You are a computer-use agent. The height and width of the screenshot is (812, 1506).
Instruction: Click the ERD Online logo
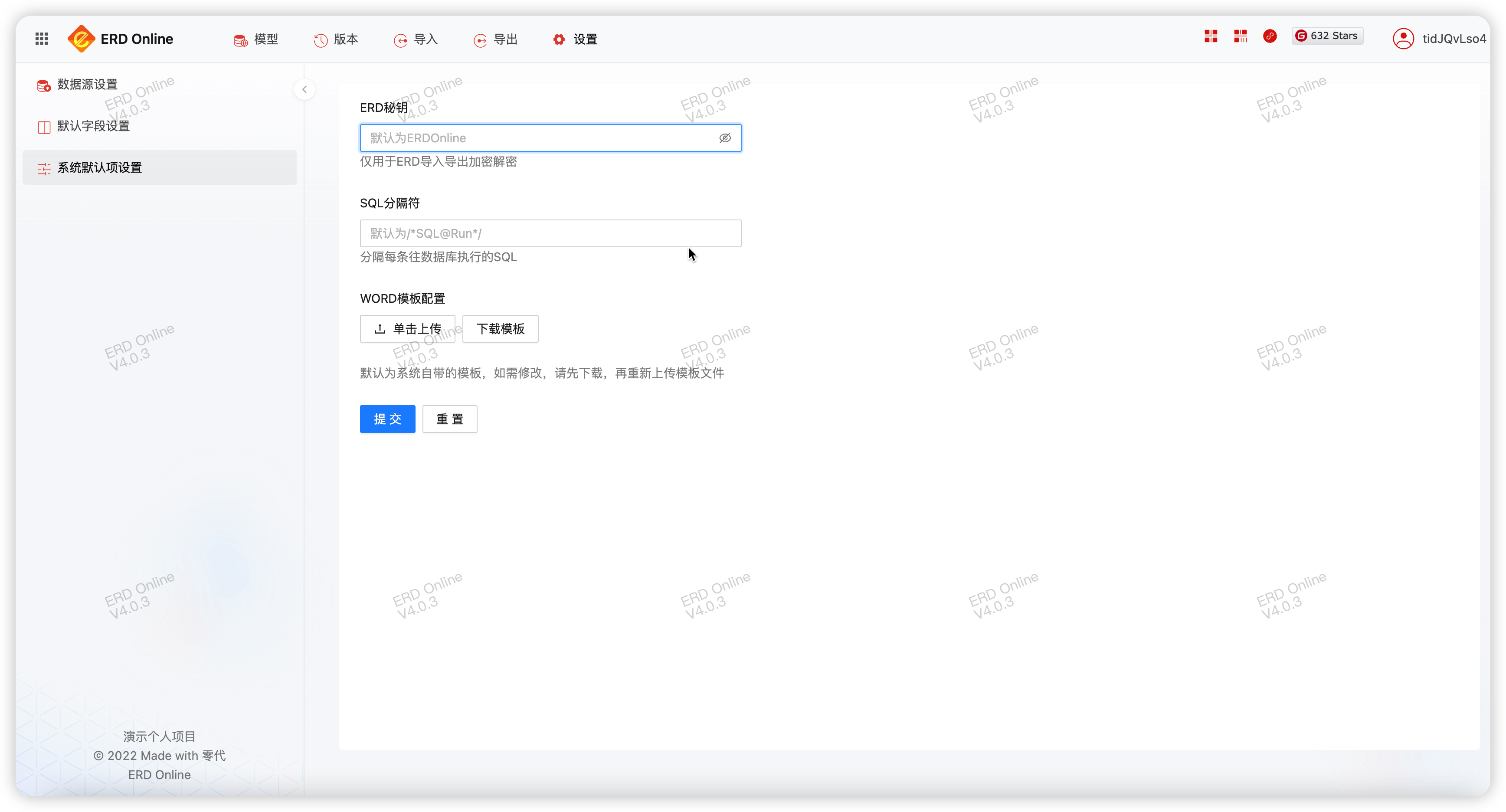(x=121, y=39)
